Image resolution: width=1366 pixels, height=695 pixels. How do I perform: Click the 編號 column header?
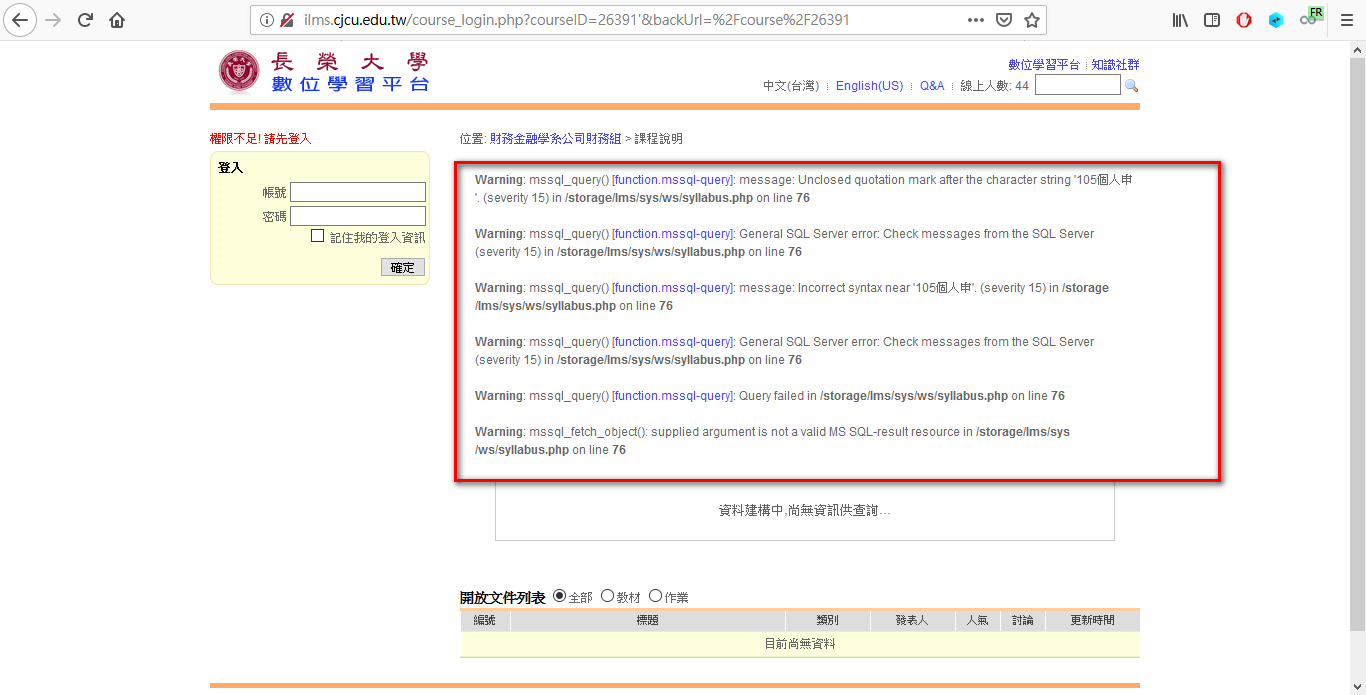coord(485,621)
